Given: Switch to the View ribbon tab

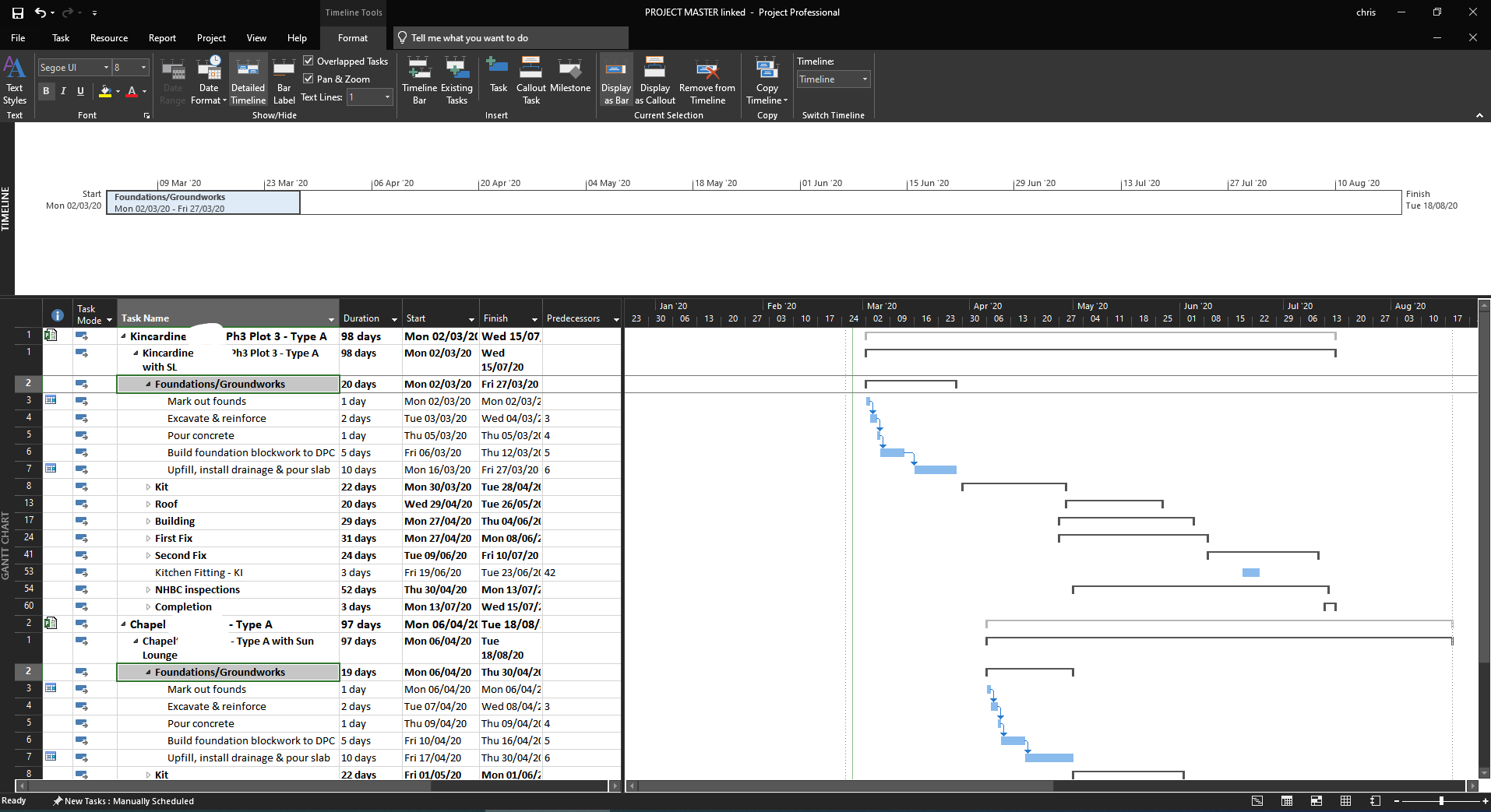Looking at the screenshot, I should (x=256, y=38).
